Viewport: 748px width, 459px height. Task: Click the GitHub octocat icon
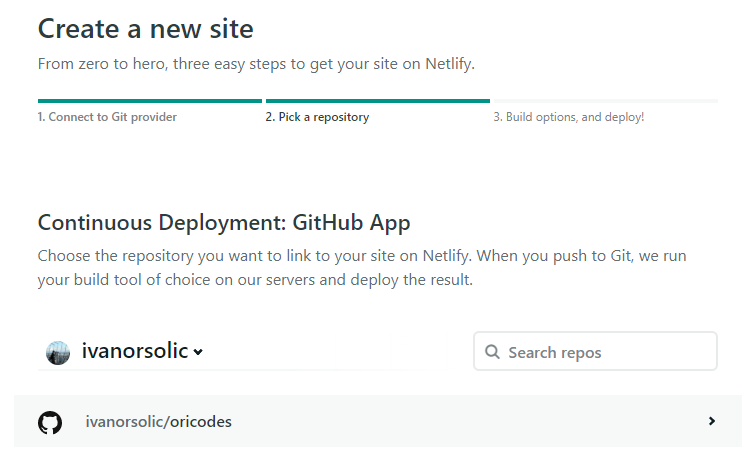(x=49, y=422)
